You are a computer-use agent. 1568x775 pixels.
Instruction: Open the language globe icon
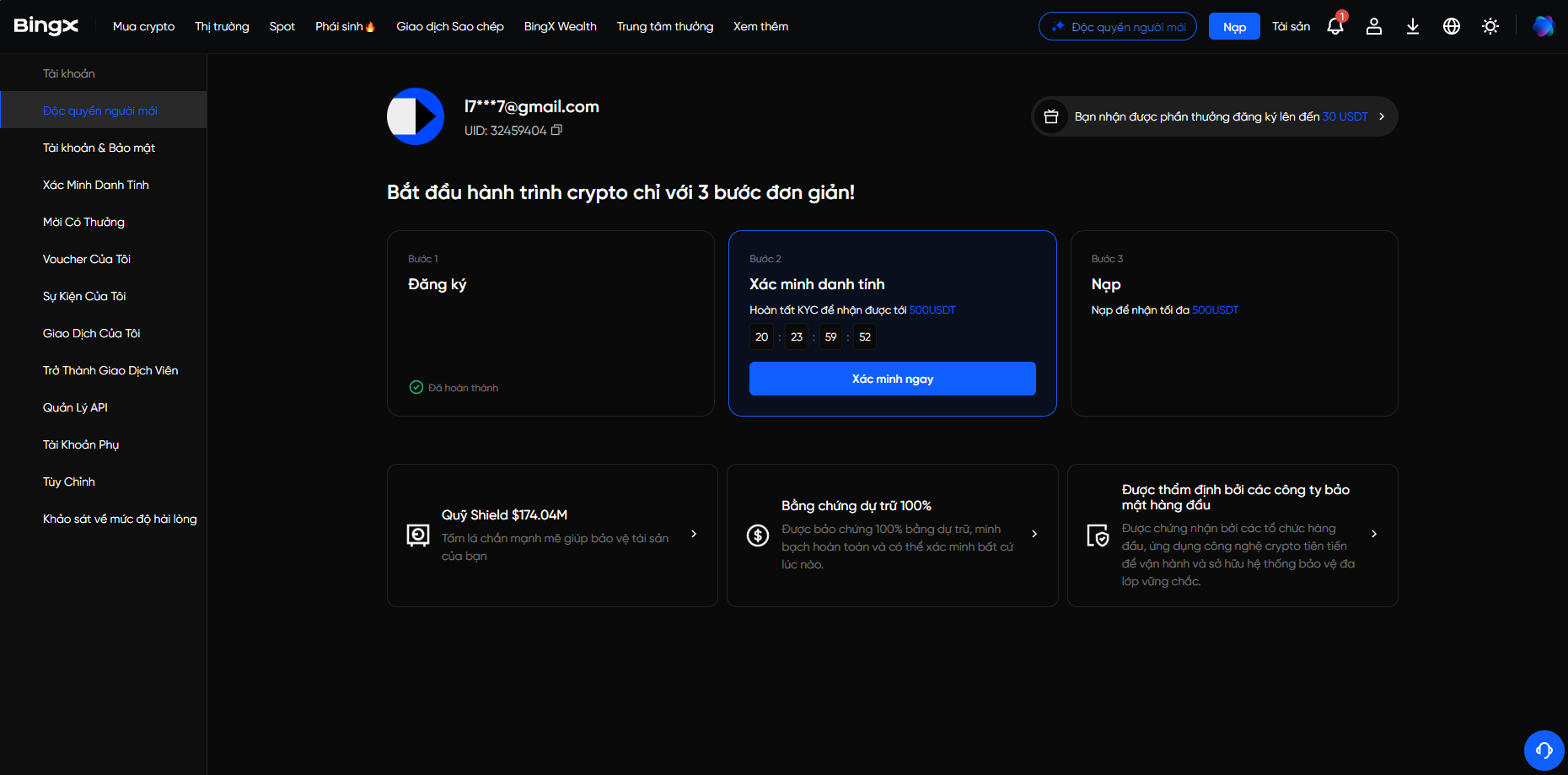(1452, 26)
